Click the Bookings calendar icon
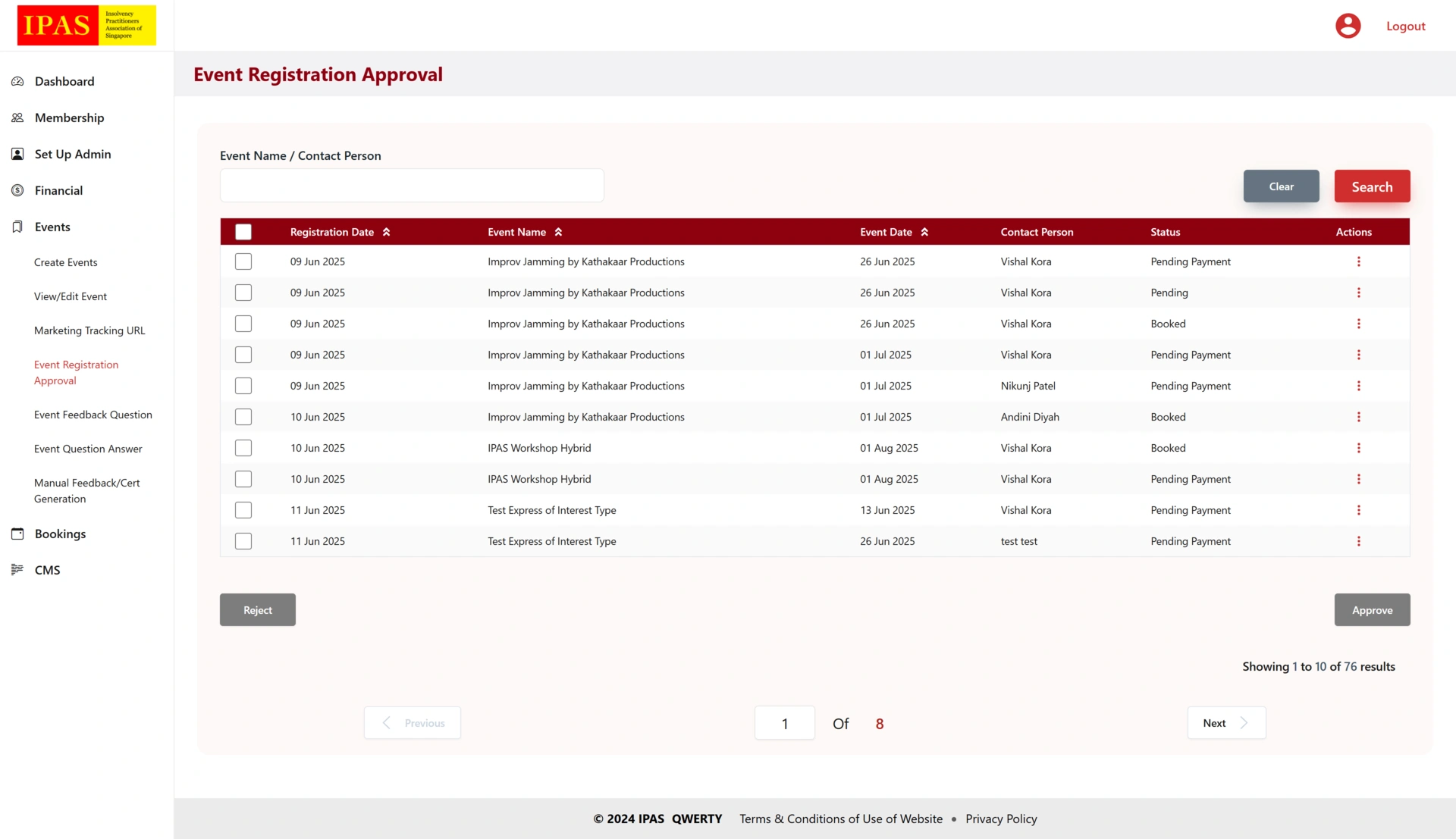The image size is (1456, 839). tap(17, 534)
